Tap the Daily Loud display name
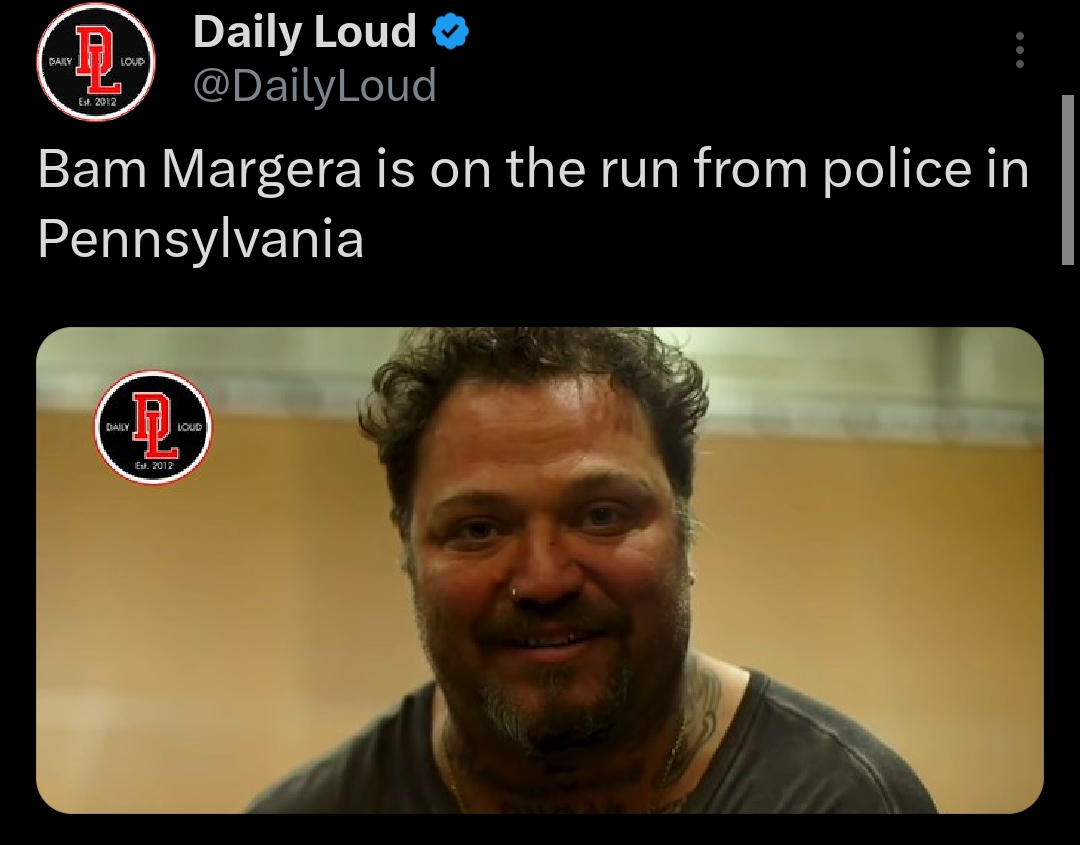The width and height of the screenshot is (1080, 845). (304, 32)
